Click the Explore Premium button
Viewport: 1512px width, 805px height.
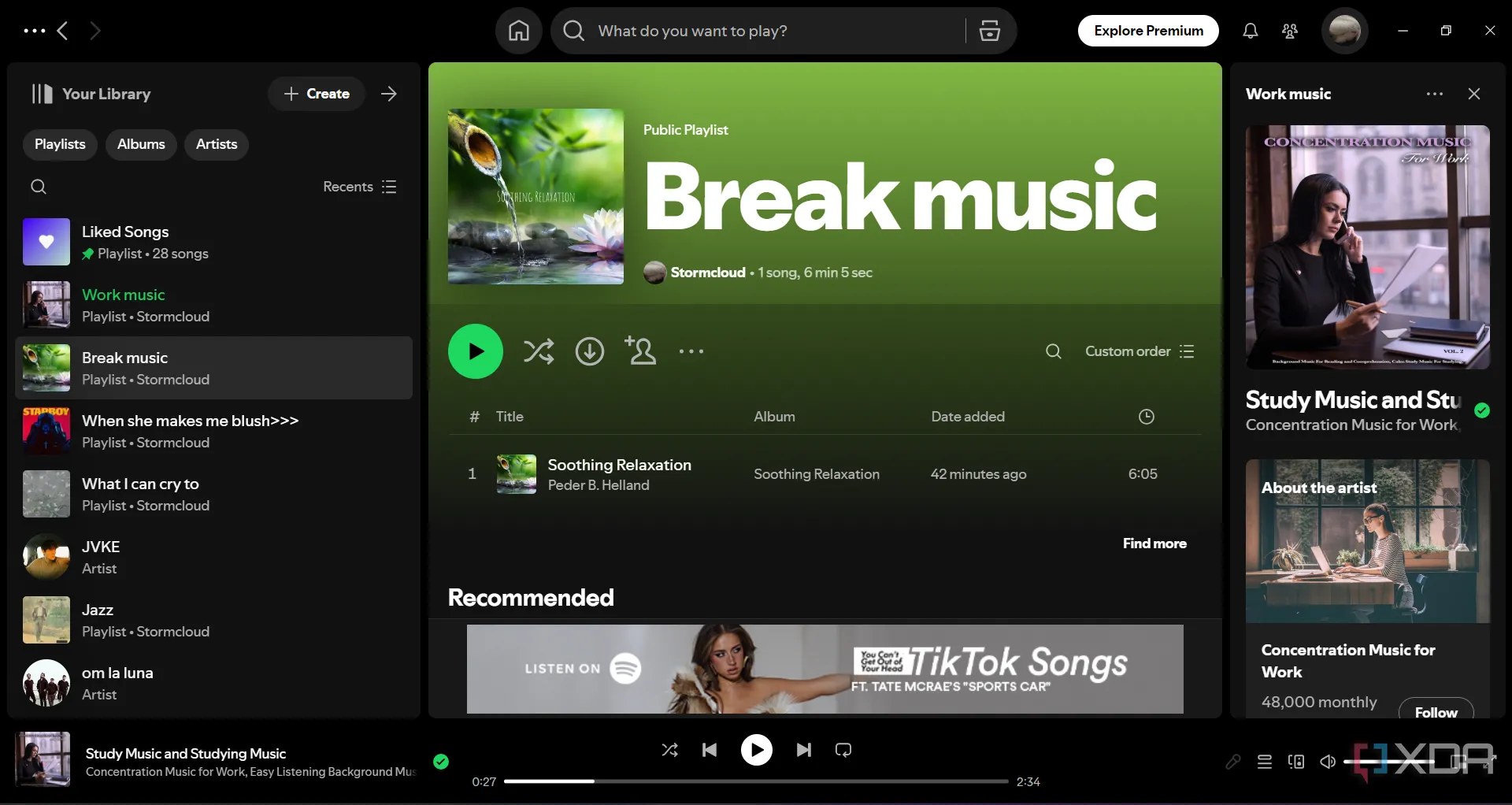point(1147,31)
